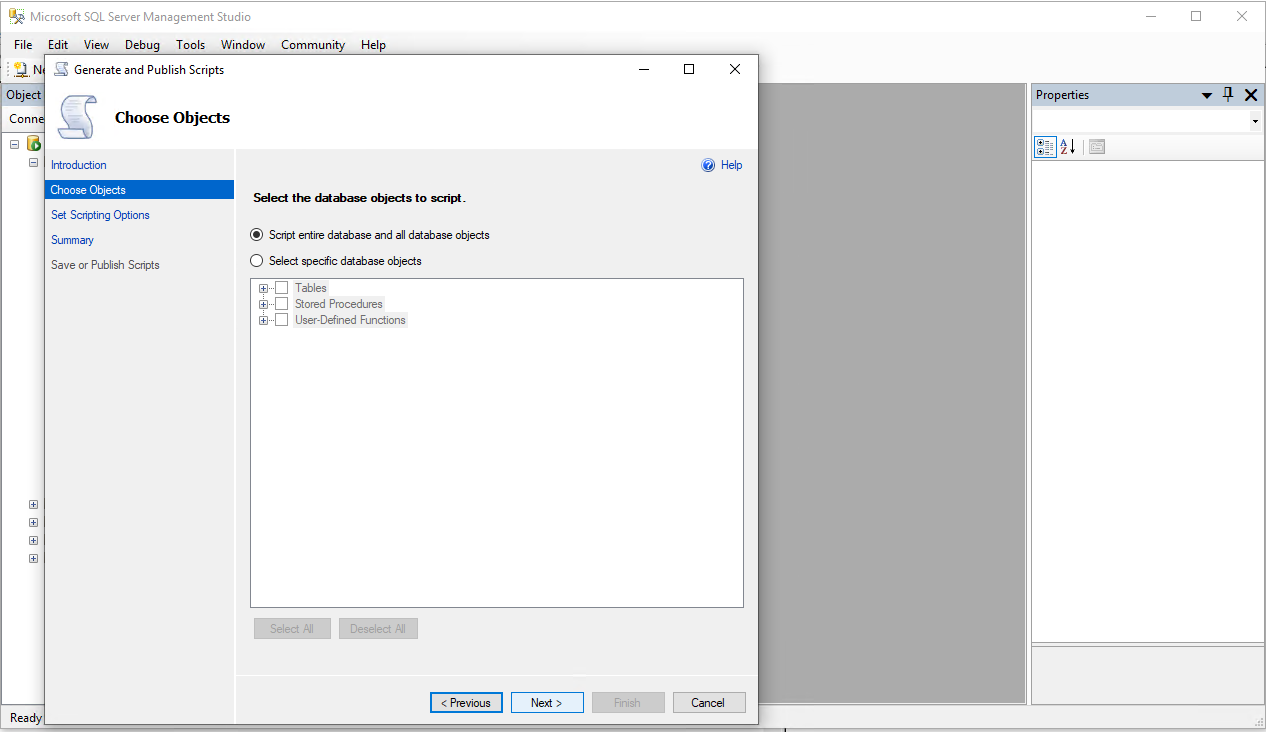The image size is (1266, 732).
Task: Expand the Stored Procedures tree node
Action: point(264,304)
